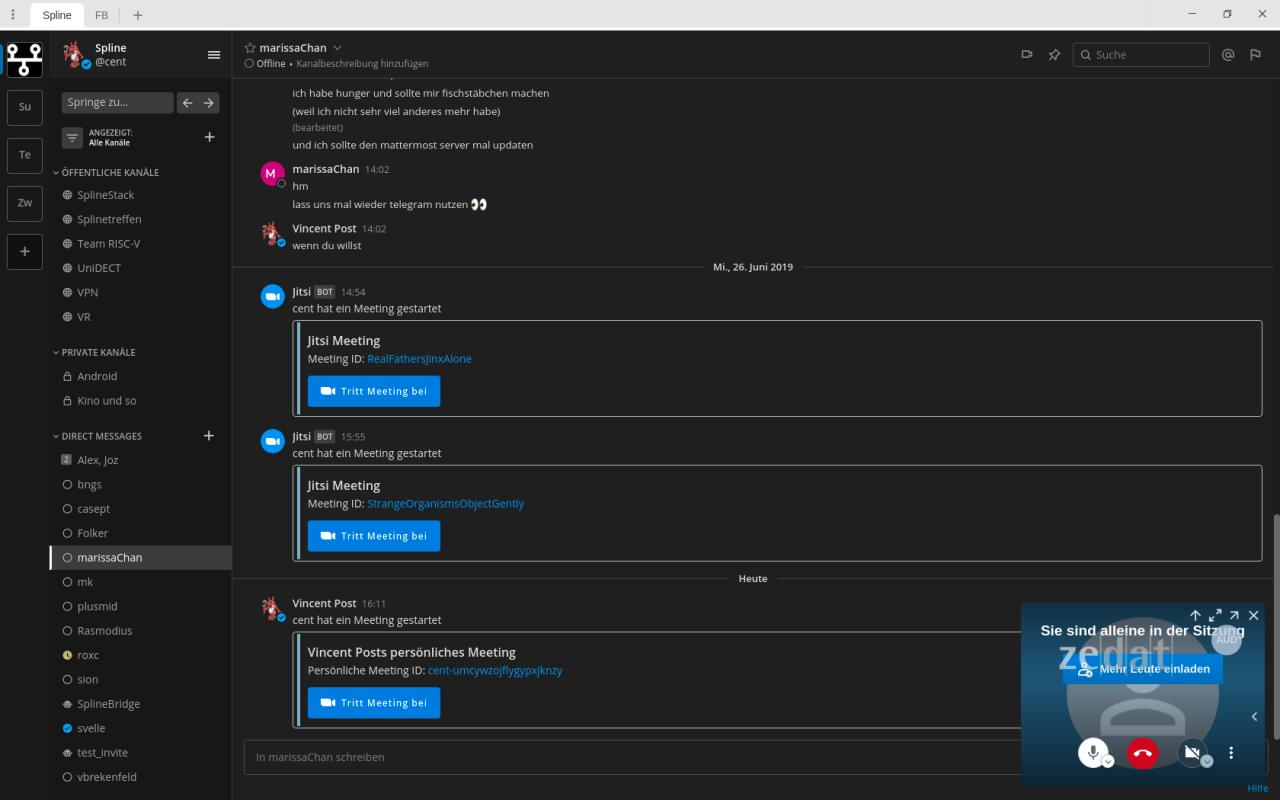Viewport: 1280px width, 800px height.
Task: View saved posts using the flag icon
Action: [x=1255, y=55]
